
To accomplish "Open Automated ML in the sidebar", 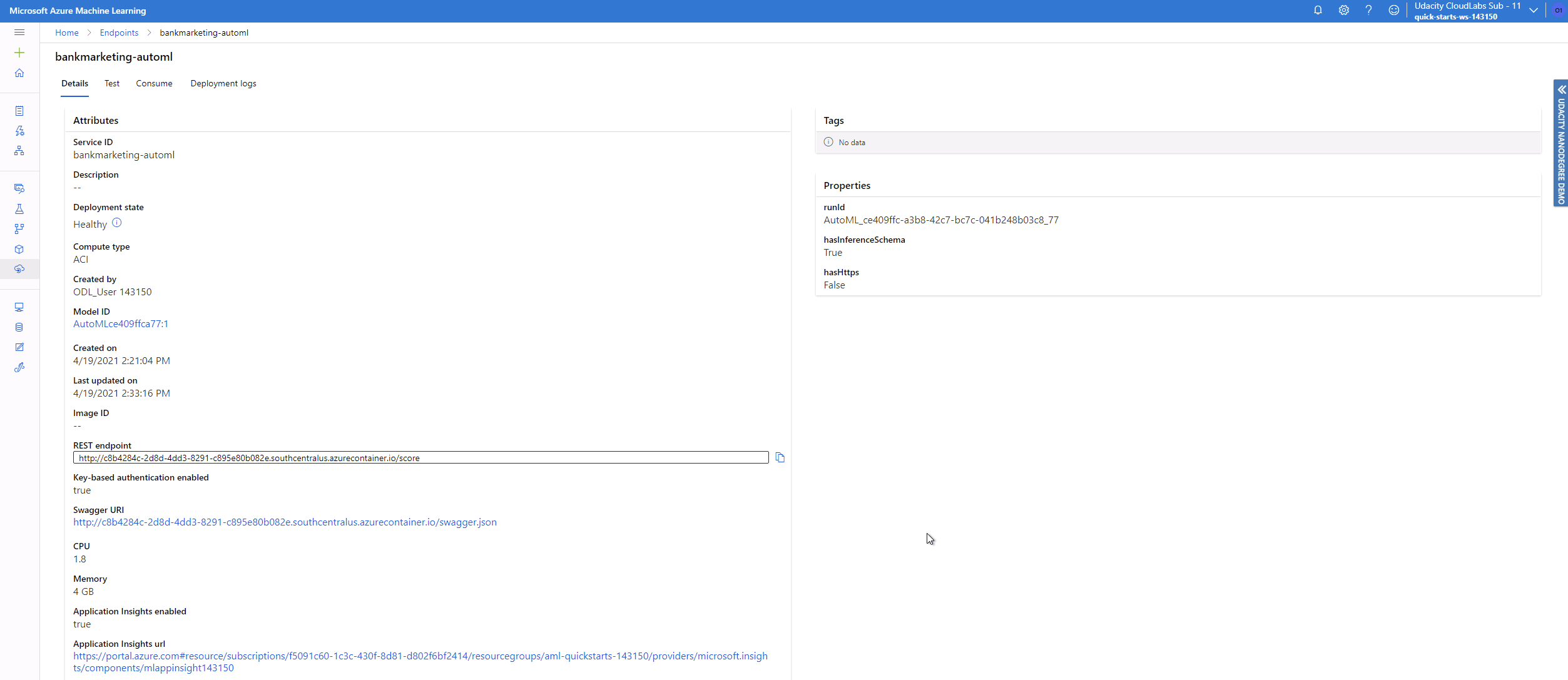I will (x=19, y=131).
